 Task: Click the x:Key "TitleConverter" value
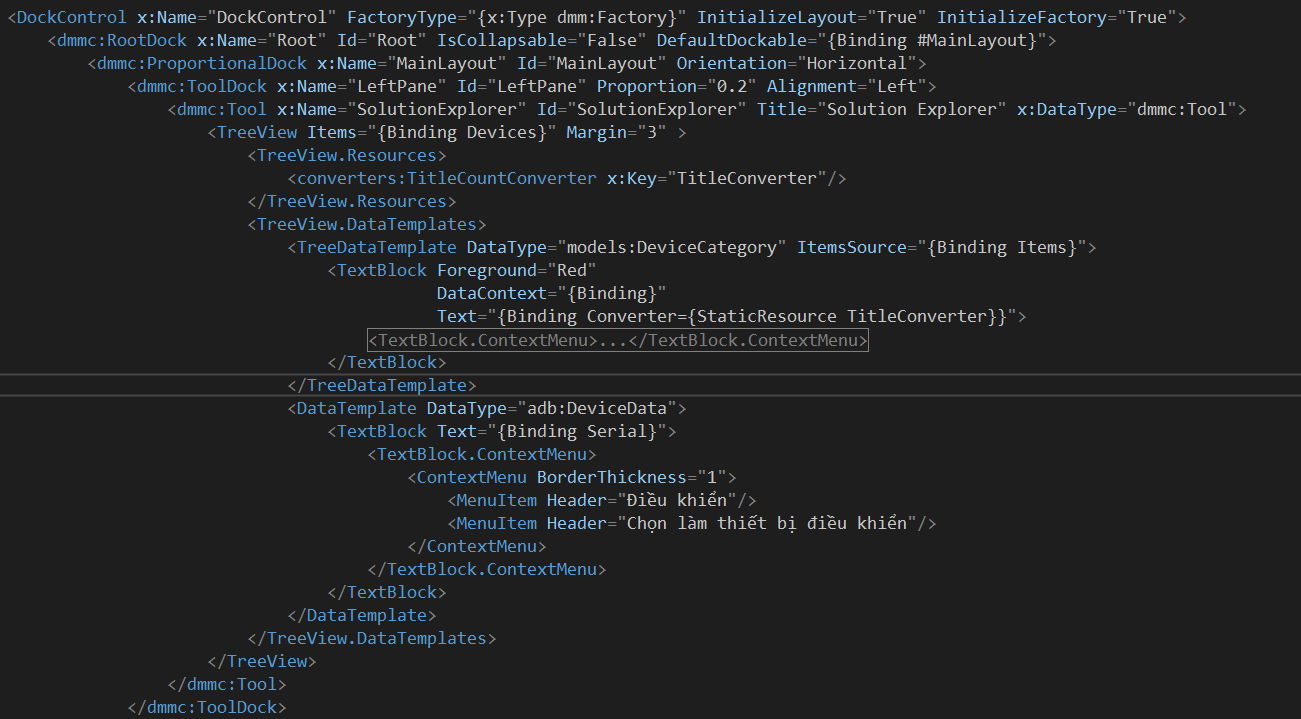coord(746,178)
